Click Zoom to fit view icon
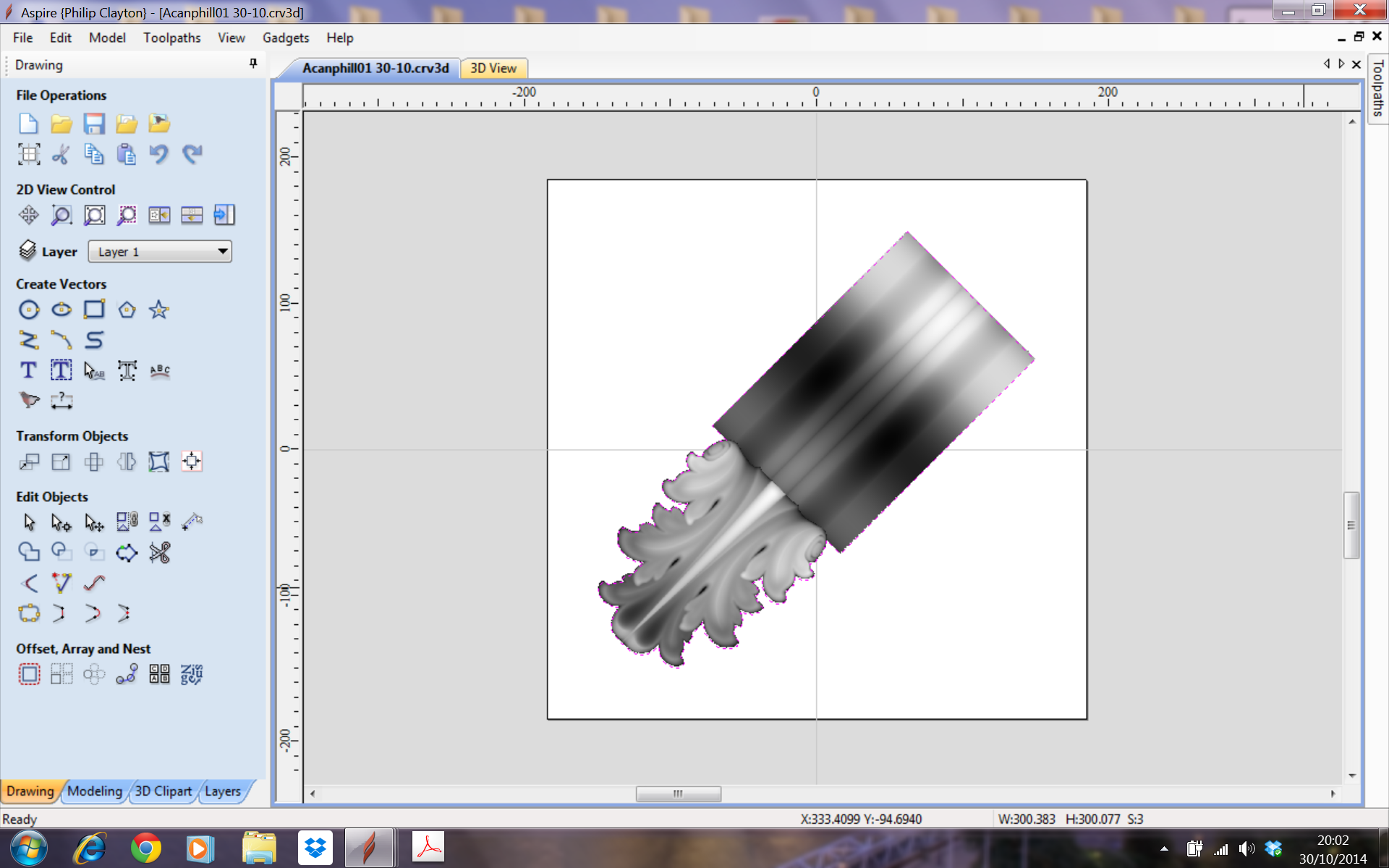 pyautogui.click(x=94, y=215)
